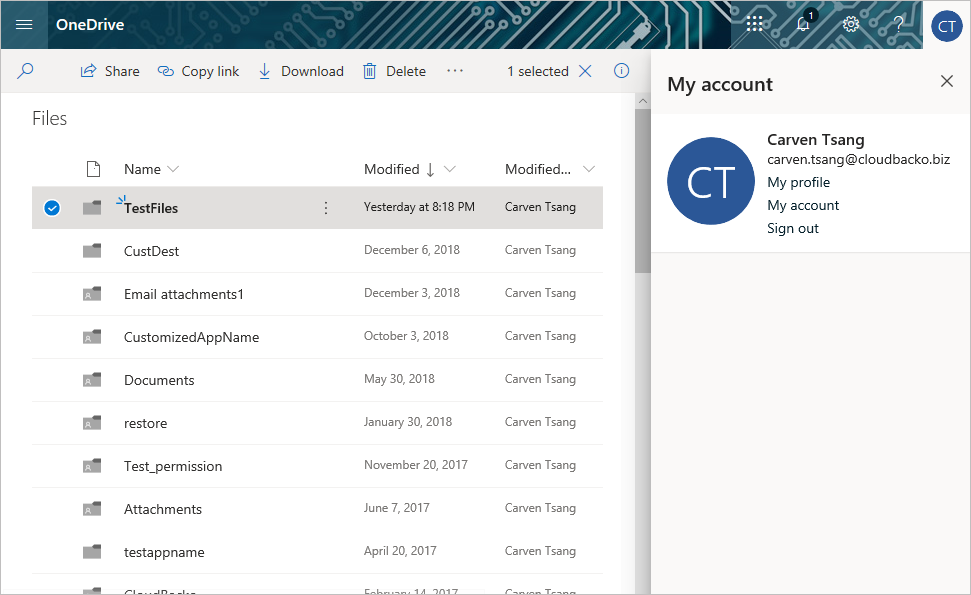This screenshot has height=595, width=971.
Task: Click the Sign out link
Action: coord(793,228)
